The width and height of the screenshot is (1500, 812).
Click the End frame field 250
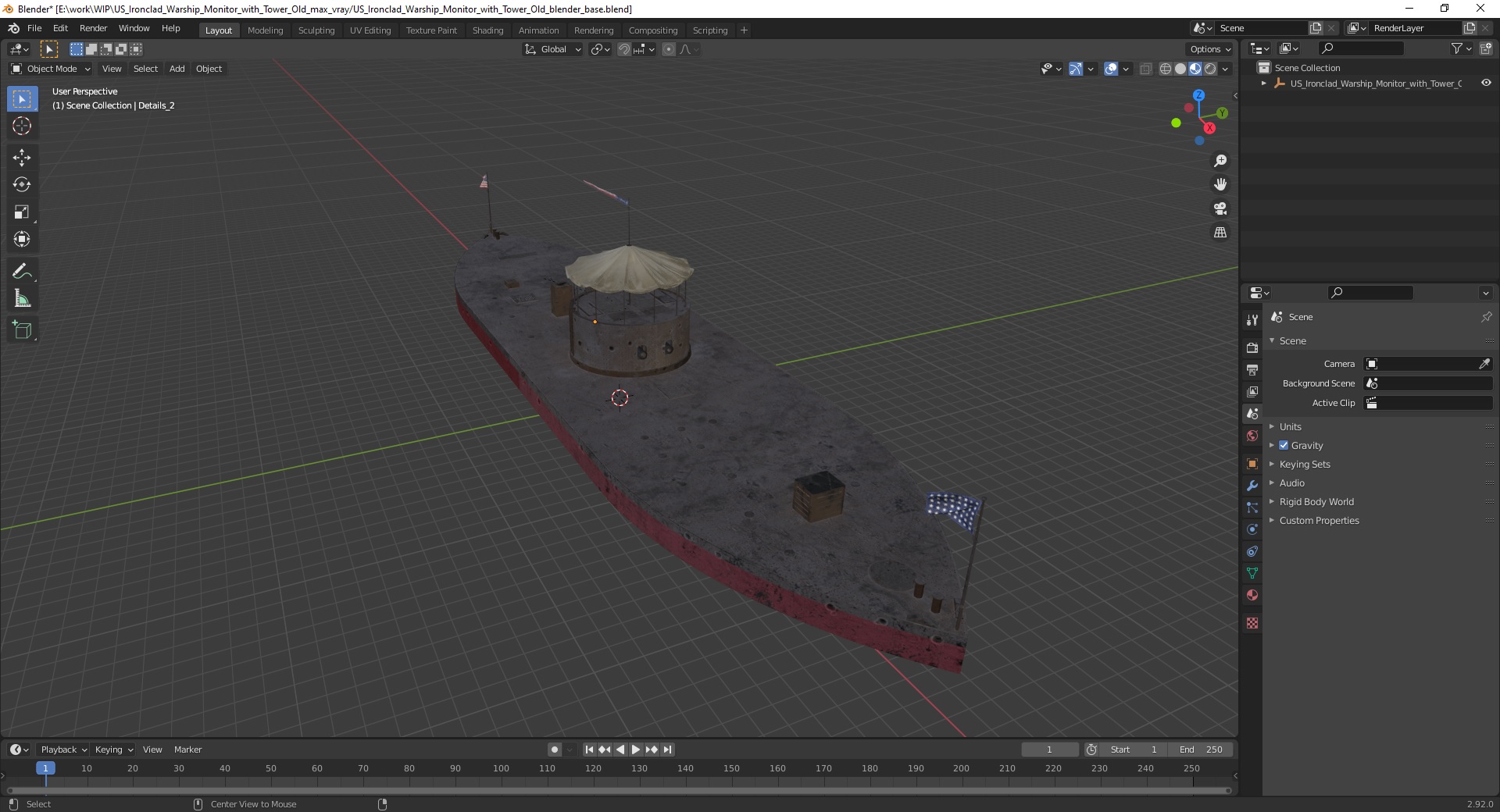[x=1202, y=750]
